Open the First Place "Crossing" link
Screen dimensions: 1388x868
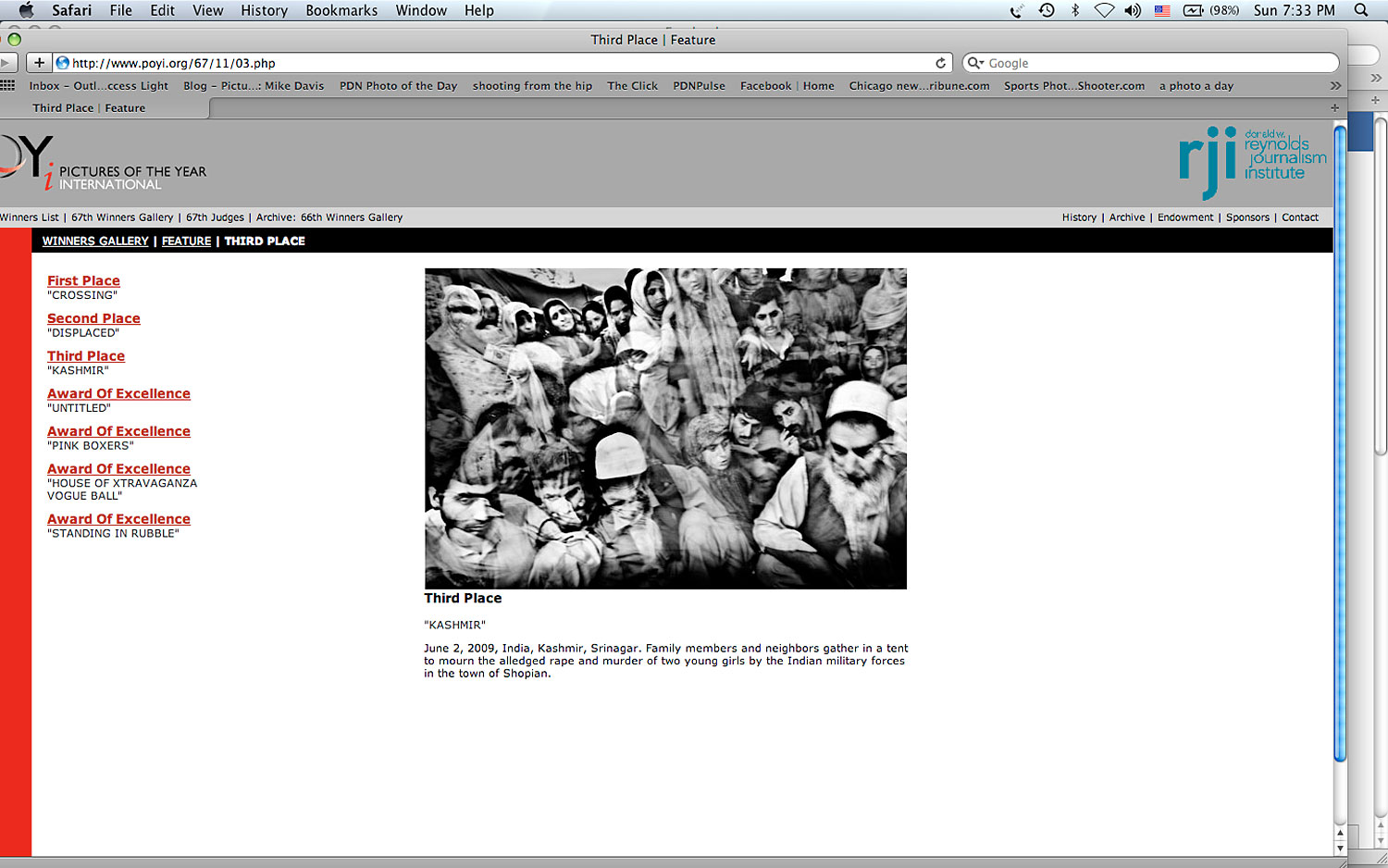[83, 280]
